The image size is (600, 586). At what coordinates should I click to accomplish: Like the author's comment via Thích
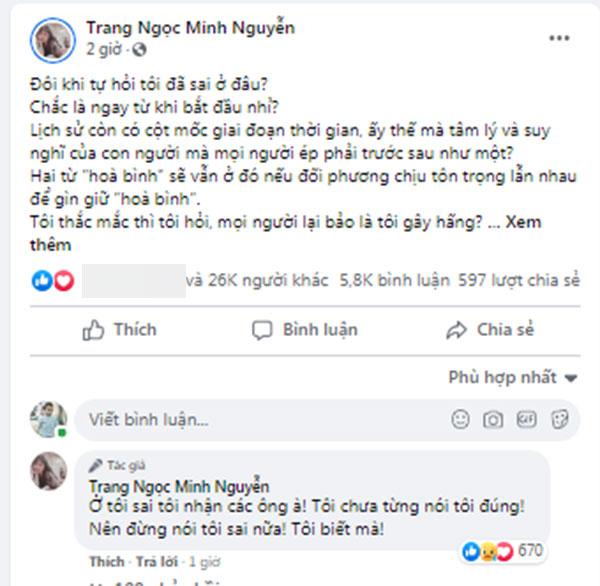pos(107,561)
